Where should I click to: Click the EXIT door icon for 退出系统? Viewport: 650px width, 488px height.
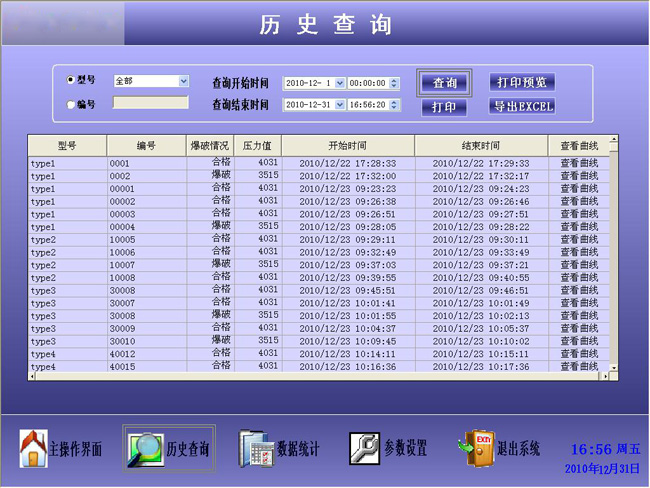coord(476,448)
